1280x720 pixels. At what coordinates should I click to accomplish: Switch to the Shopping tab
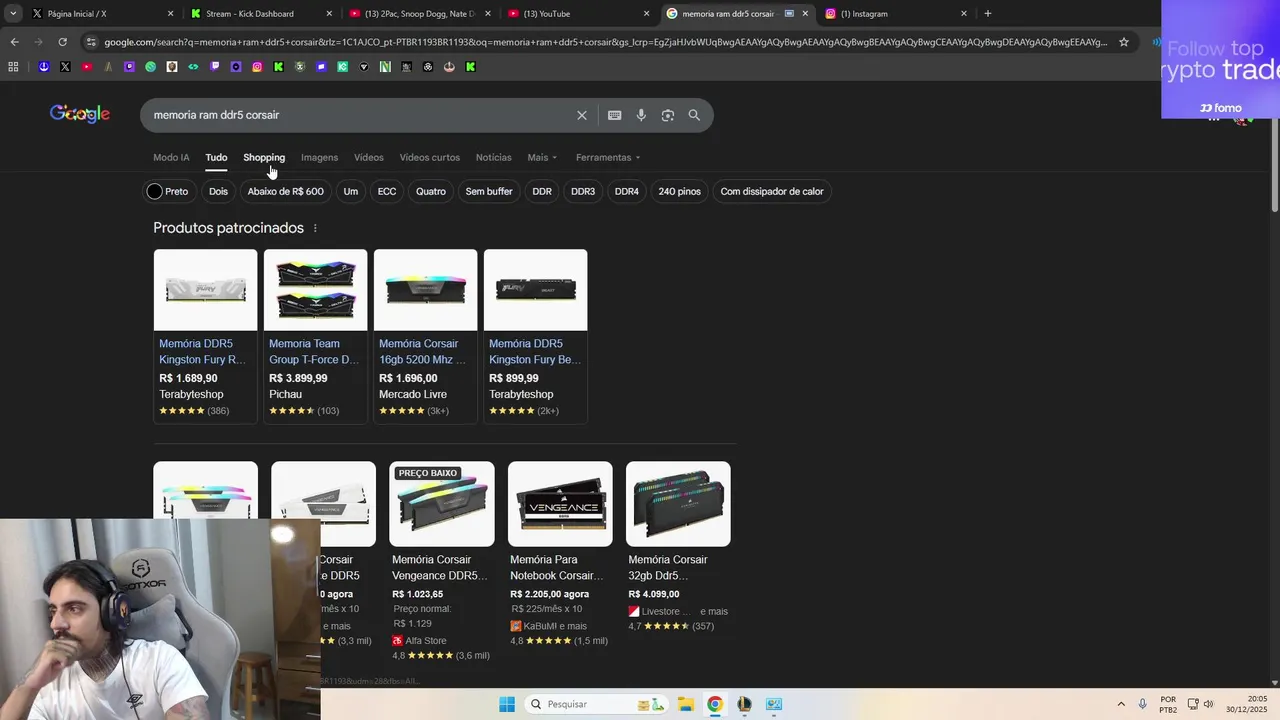(x=264, y=157)
